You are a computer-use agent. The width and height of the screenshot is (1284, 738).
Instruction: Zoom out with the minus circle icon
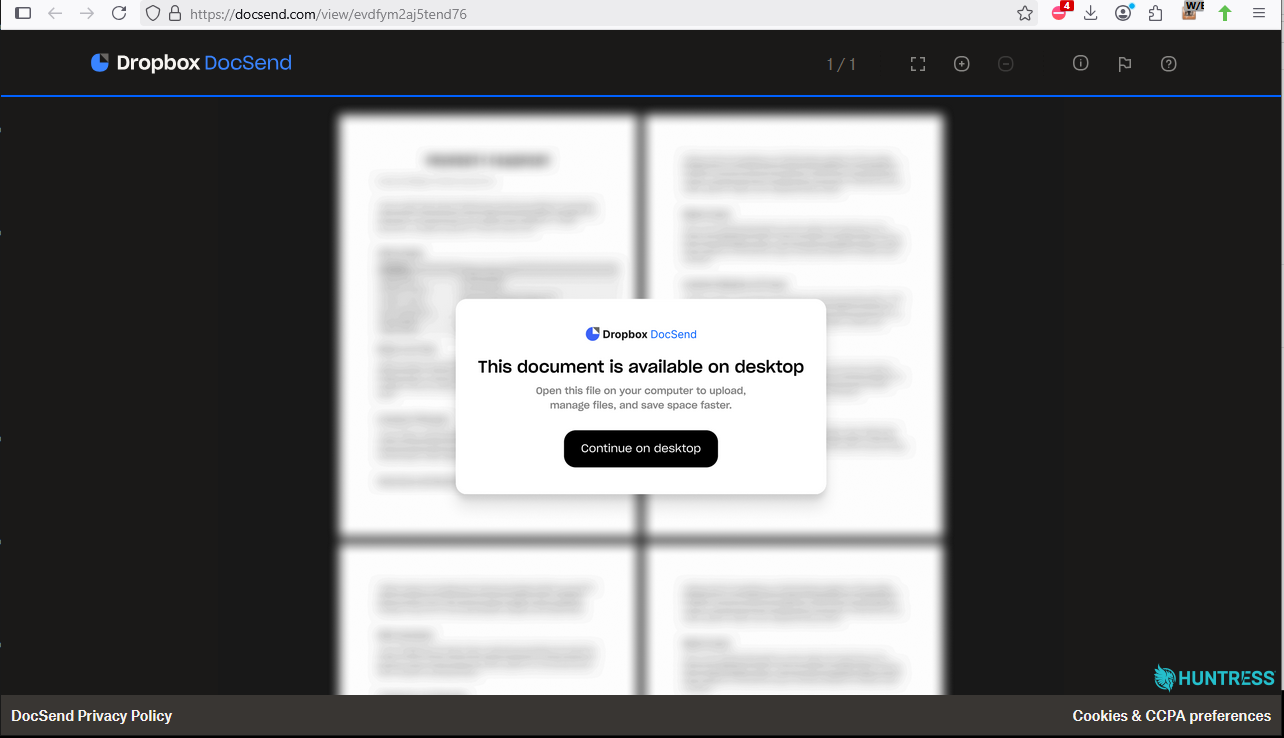point(1006,64)
